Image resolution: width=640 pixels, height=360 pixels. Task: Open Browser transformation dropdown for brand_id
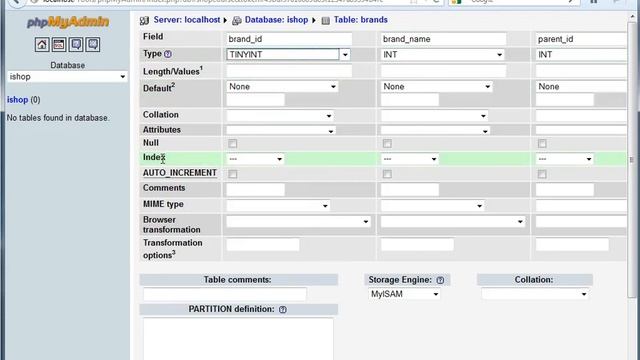click(298, 221)
